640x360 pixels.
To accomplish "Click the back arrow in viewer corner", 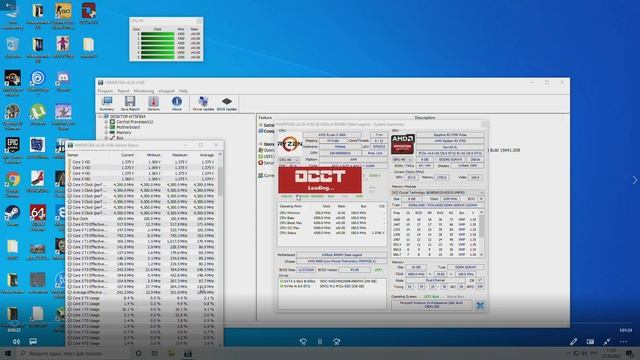I will (x=9, y=6).
